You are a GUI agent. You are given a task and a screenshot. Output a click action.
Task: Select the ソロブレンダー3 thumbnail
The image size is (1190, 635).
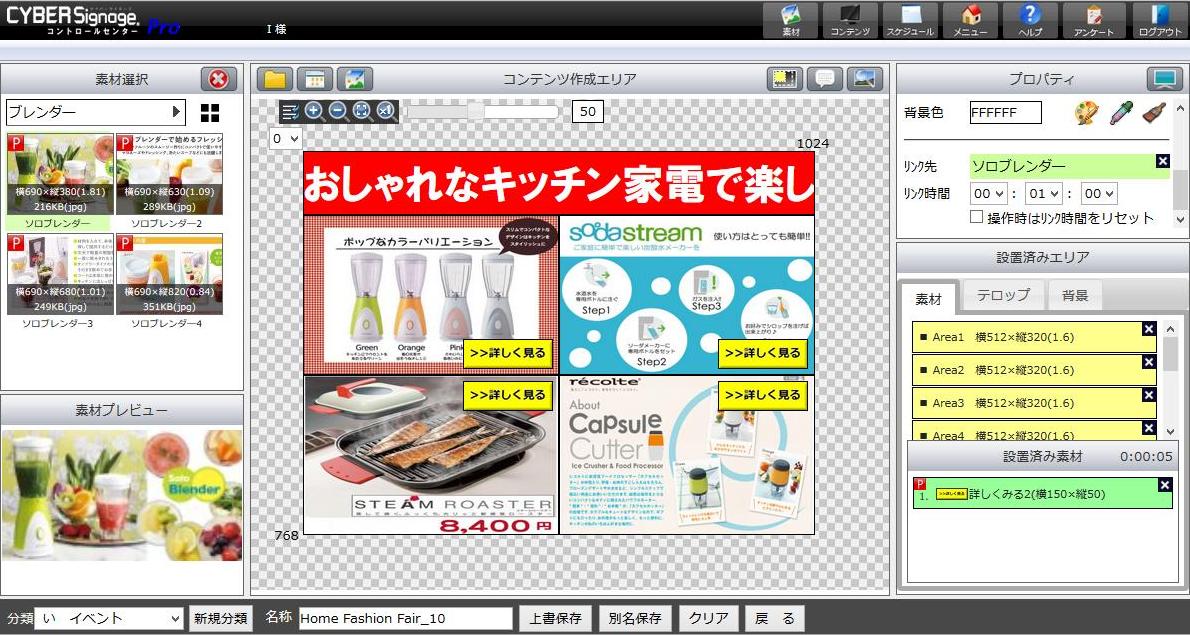click(60, 275)
